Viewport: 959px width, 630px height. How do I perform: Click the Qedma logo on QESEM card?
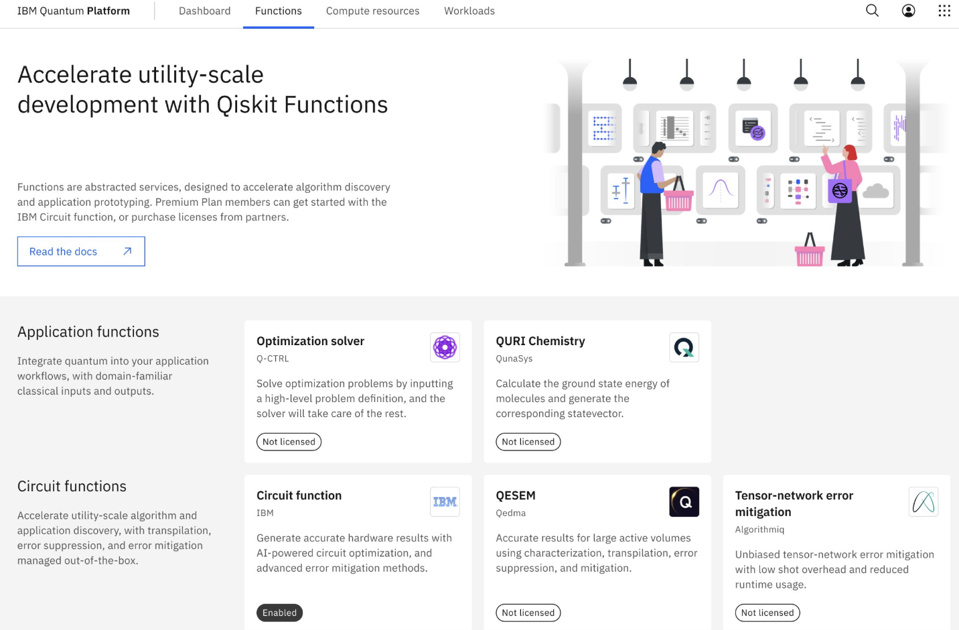[x=683, y=501]
